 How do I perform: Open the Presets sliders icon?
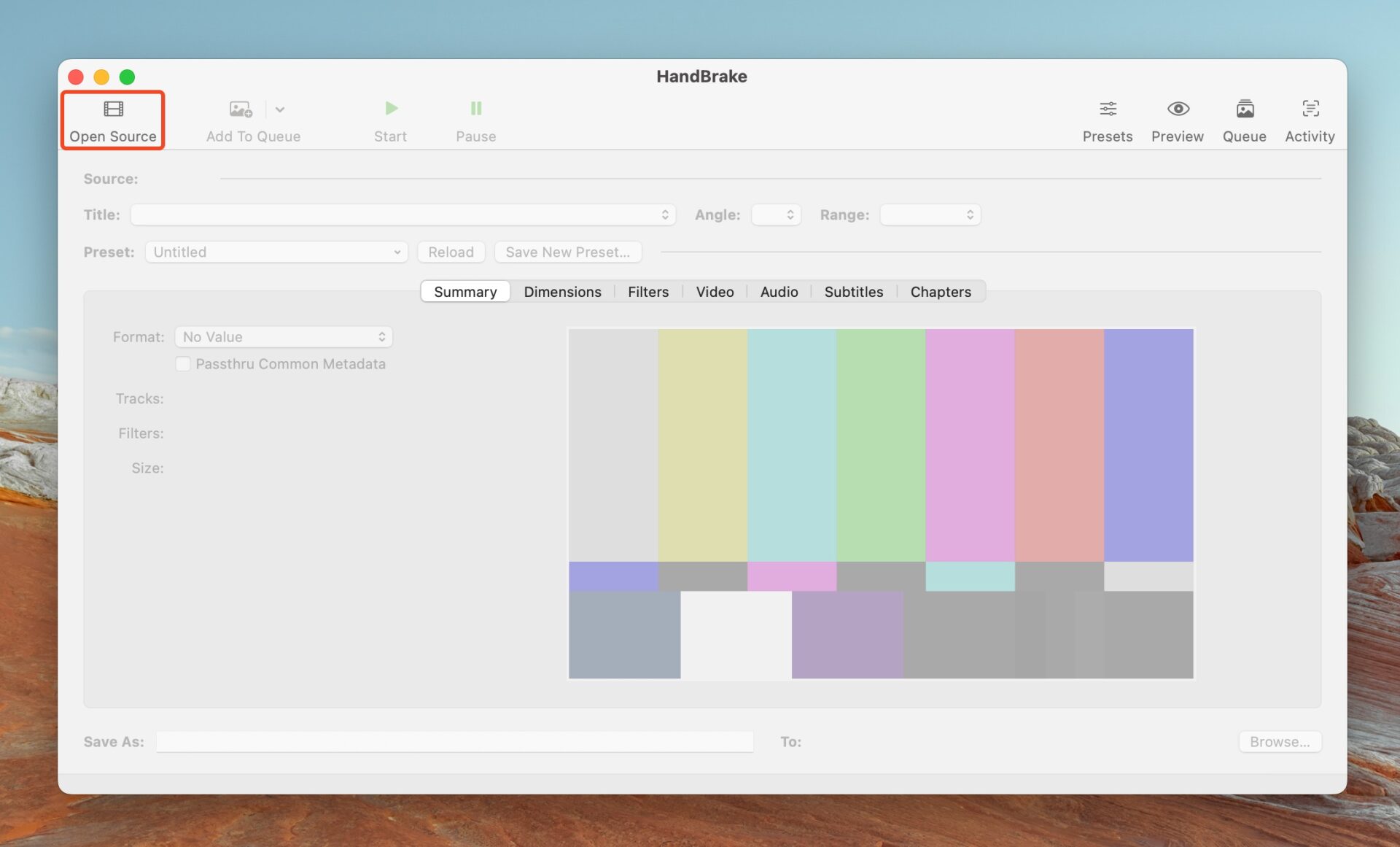pyautogui.click(x=1108, y=109)
